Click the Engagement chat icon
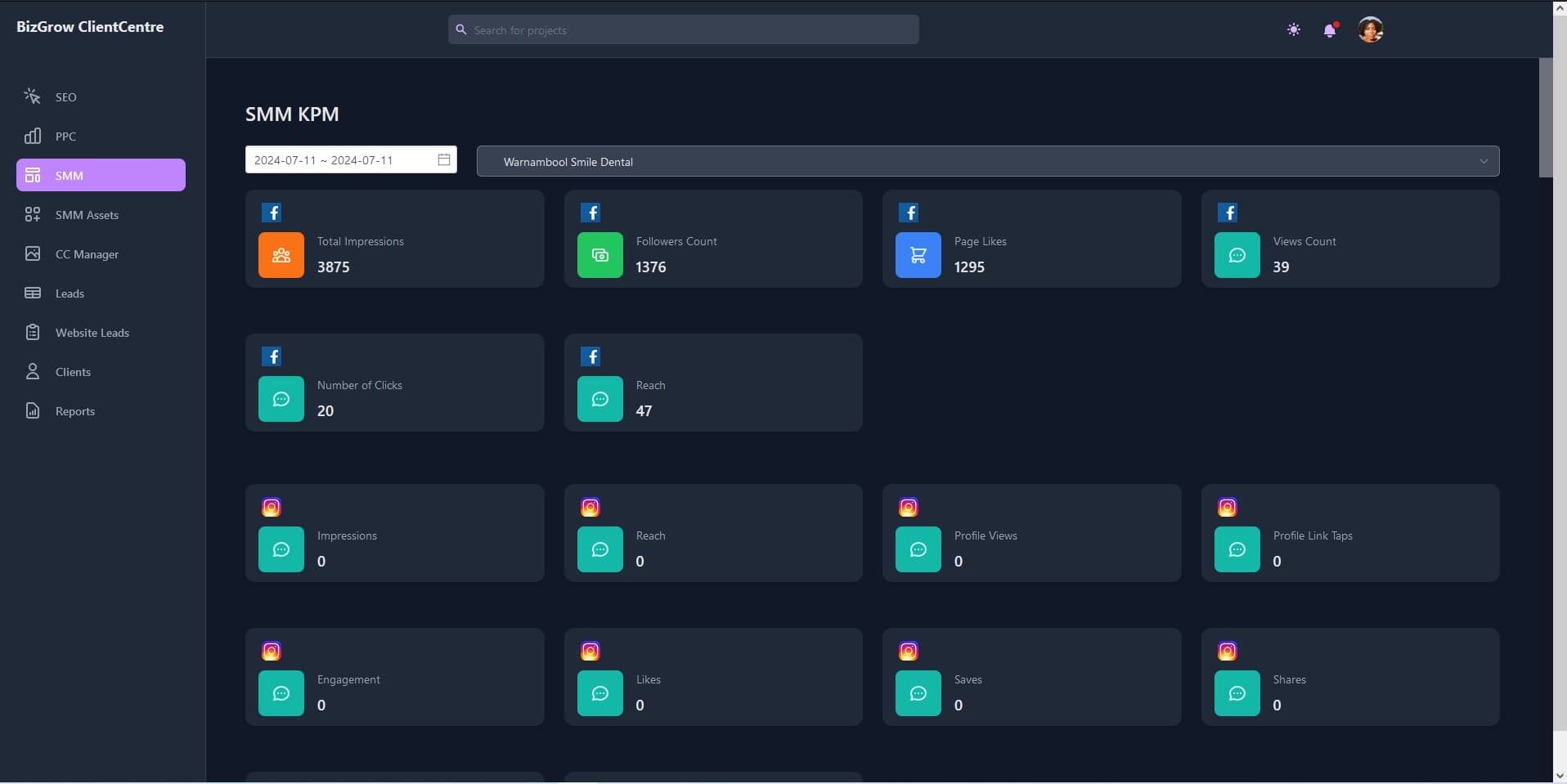This screenshot has width=1567, height=784. coord(281,693)
